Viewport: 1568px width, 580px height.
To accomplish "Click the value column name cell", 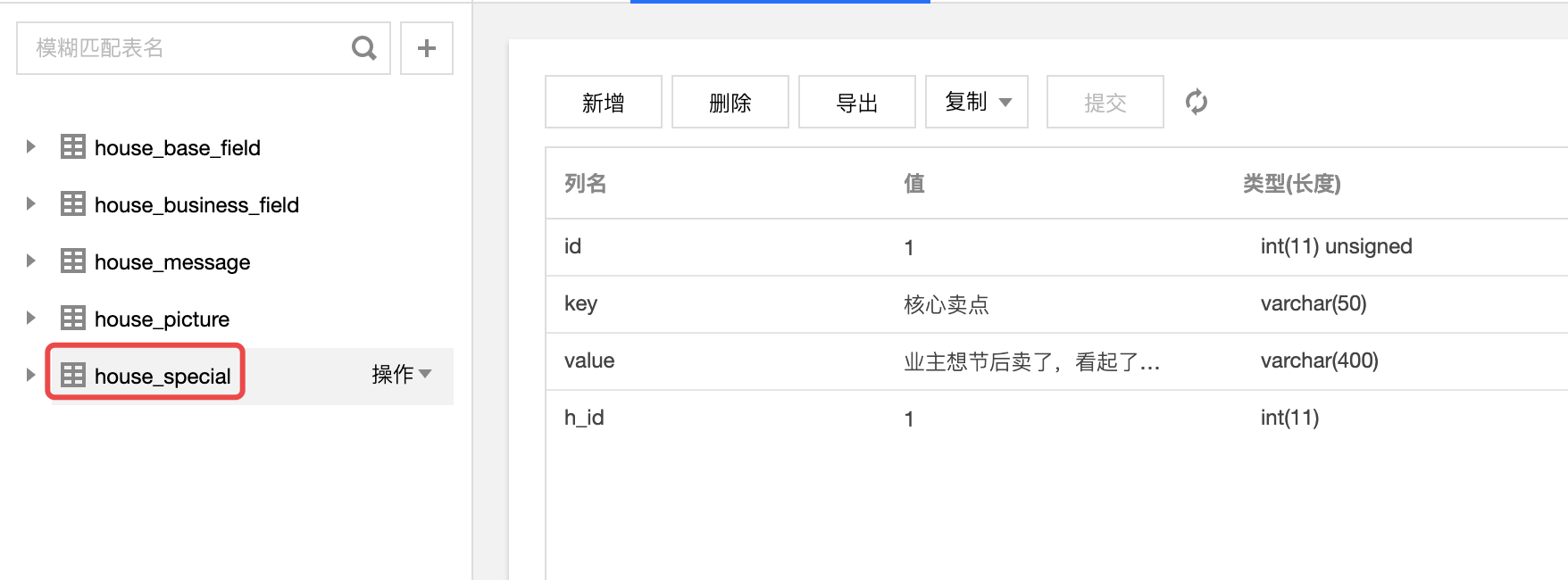I will (589, 360).
